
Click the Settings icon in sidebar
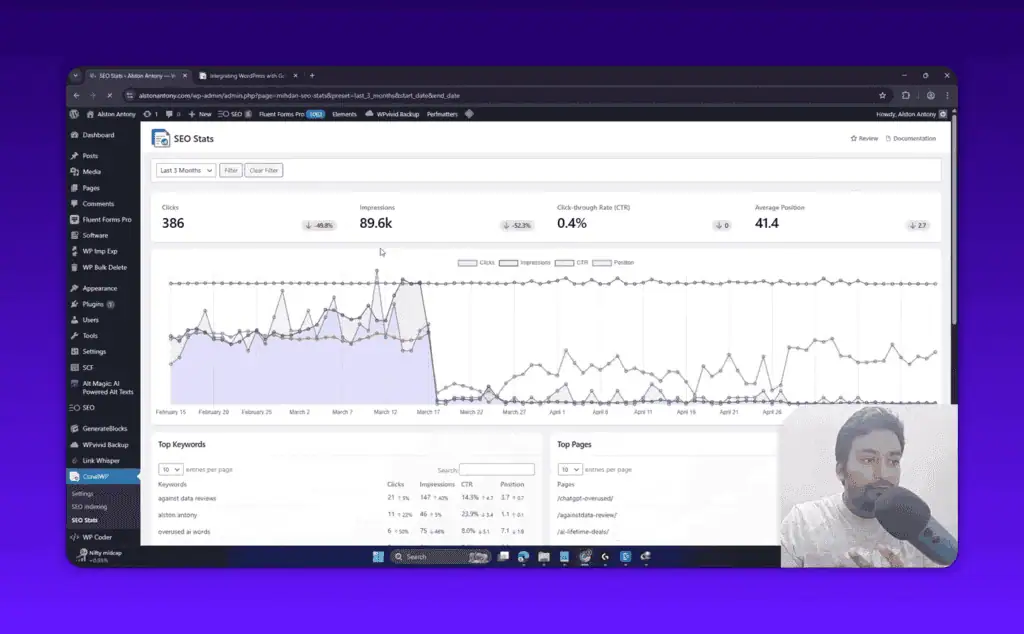pyautogui.click(x=74, y=351)
